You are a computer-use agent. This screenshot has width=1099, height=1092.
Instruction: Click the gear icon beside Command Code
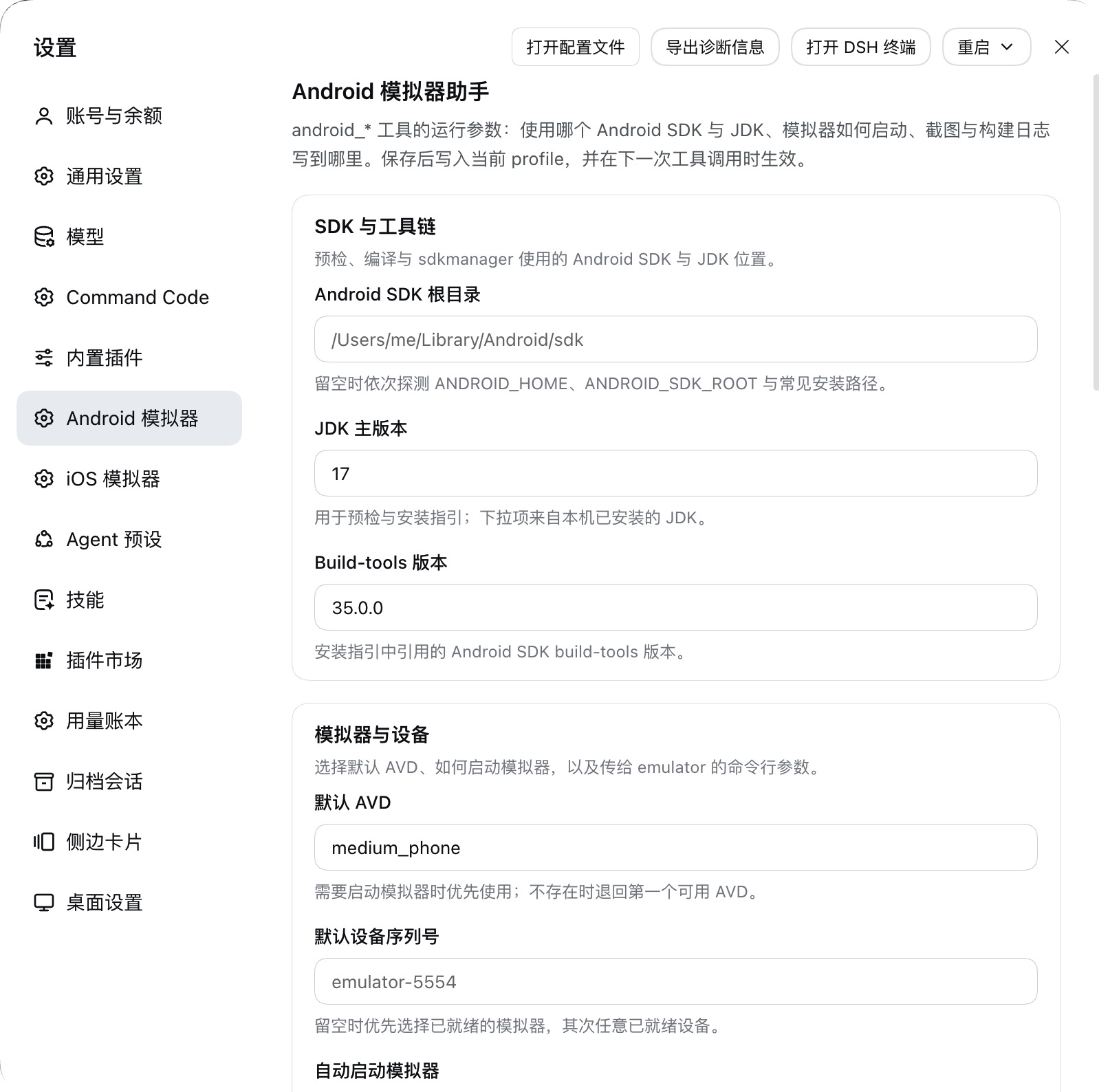point(44,298)
